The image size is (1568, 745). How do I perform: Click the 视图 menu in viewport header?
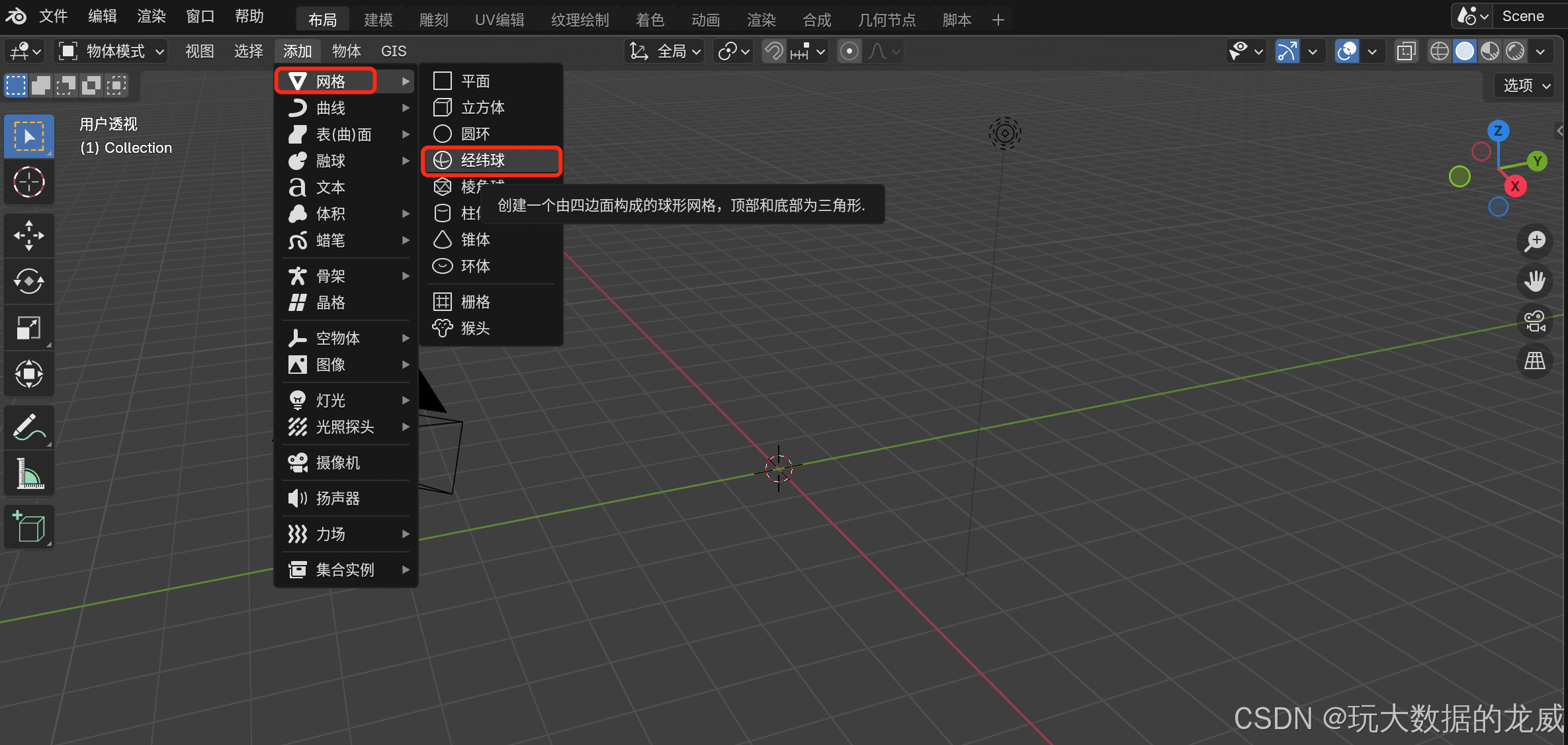(199, 51)
